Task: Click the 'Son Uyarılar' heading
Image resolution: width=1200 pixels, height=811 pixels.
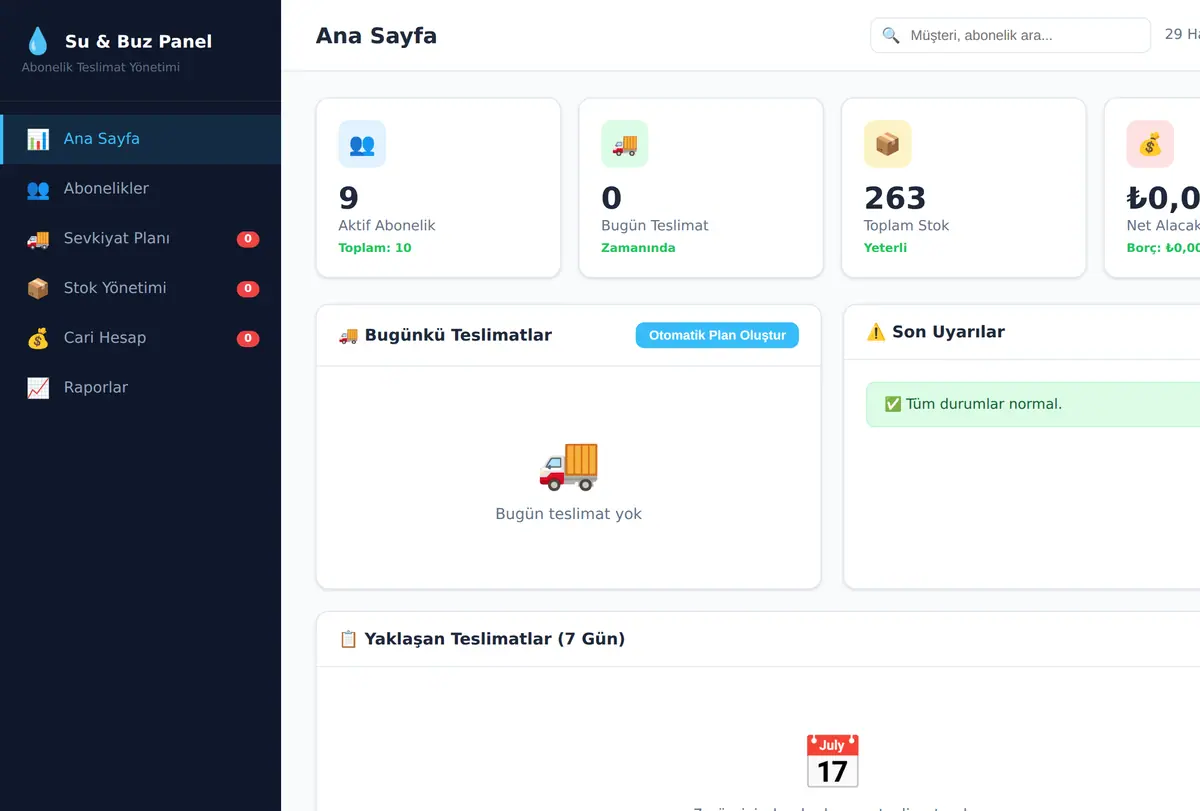Action: click(x=948, y=332)
